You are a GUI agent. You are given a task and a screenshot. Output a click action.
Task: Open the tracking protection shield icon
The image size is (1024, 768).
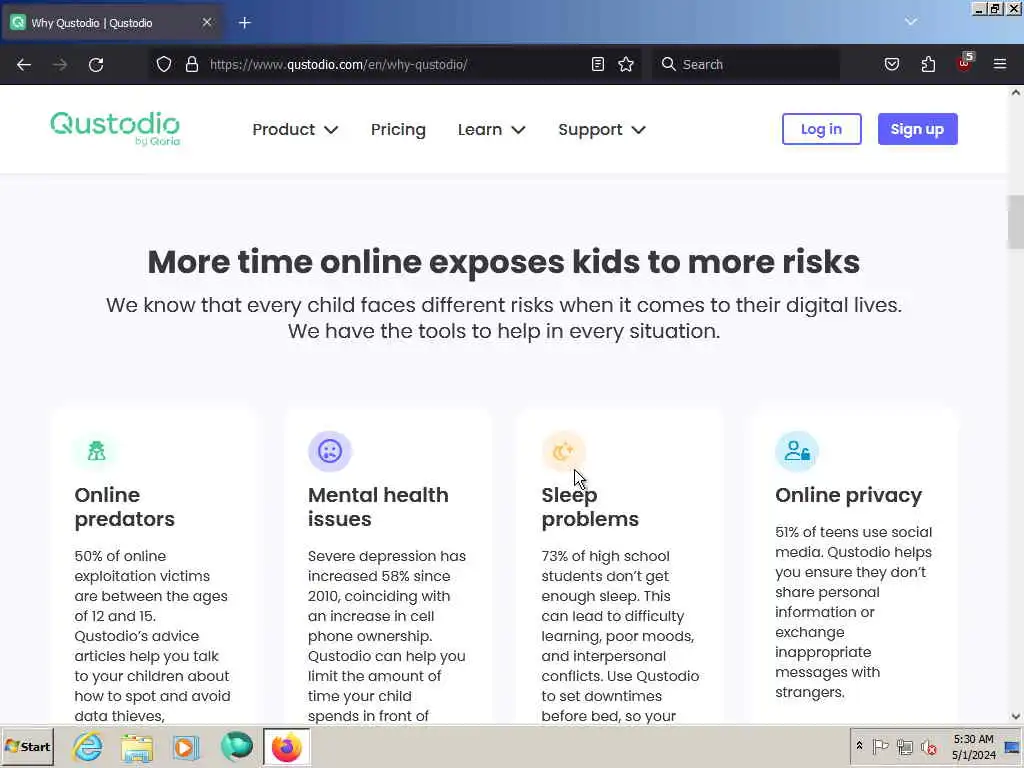(164, 64)
